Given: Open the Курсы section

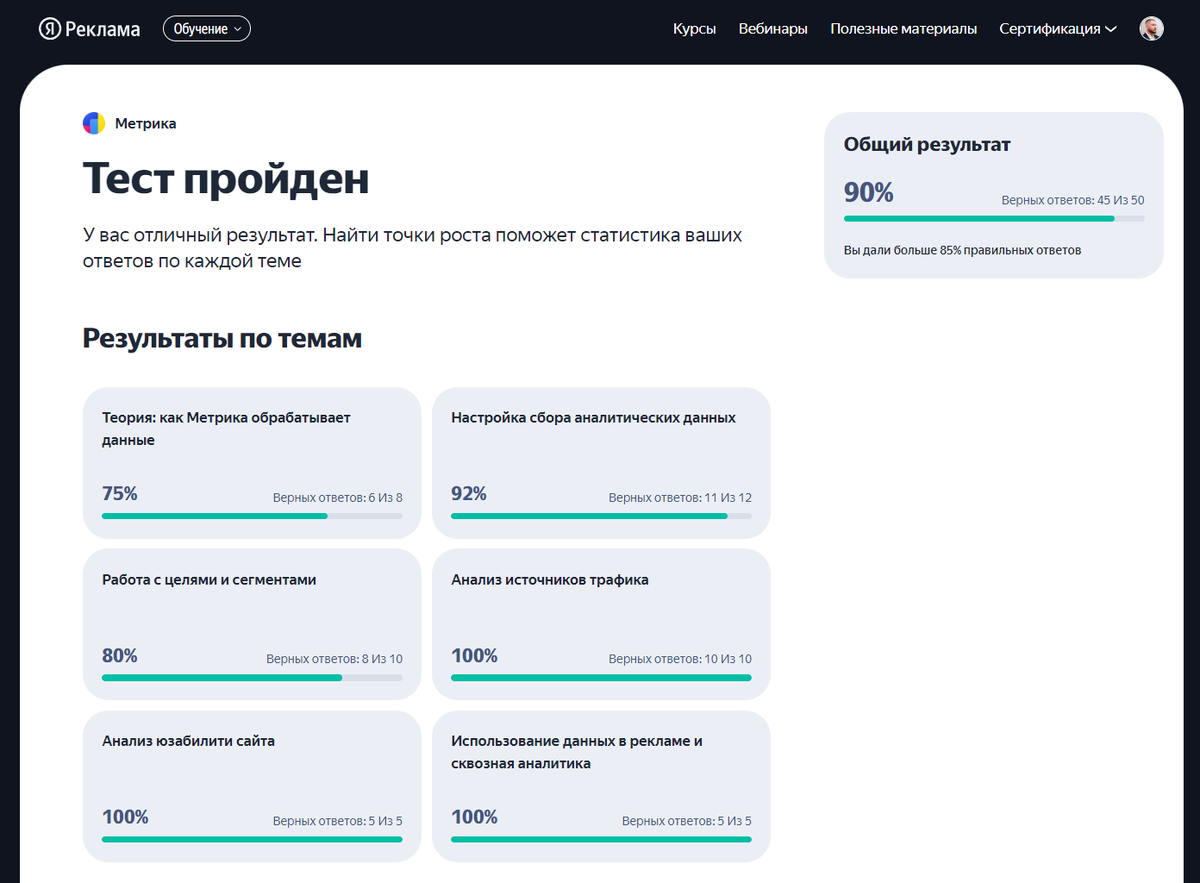Looking at the screenshot, I should point(695,29).
